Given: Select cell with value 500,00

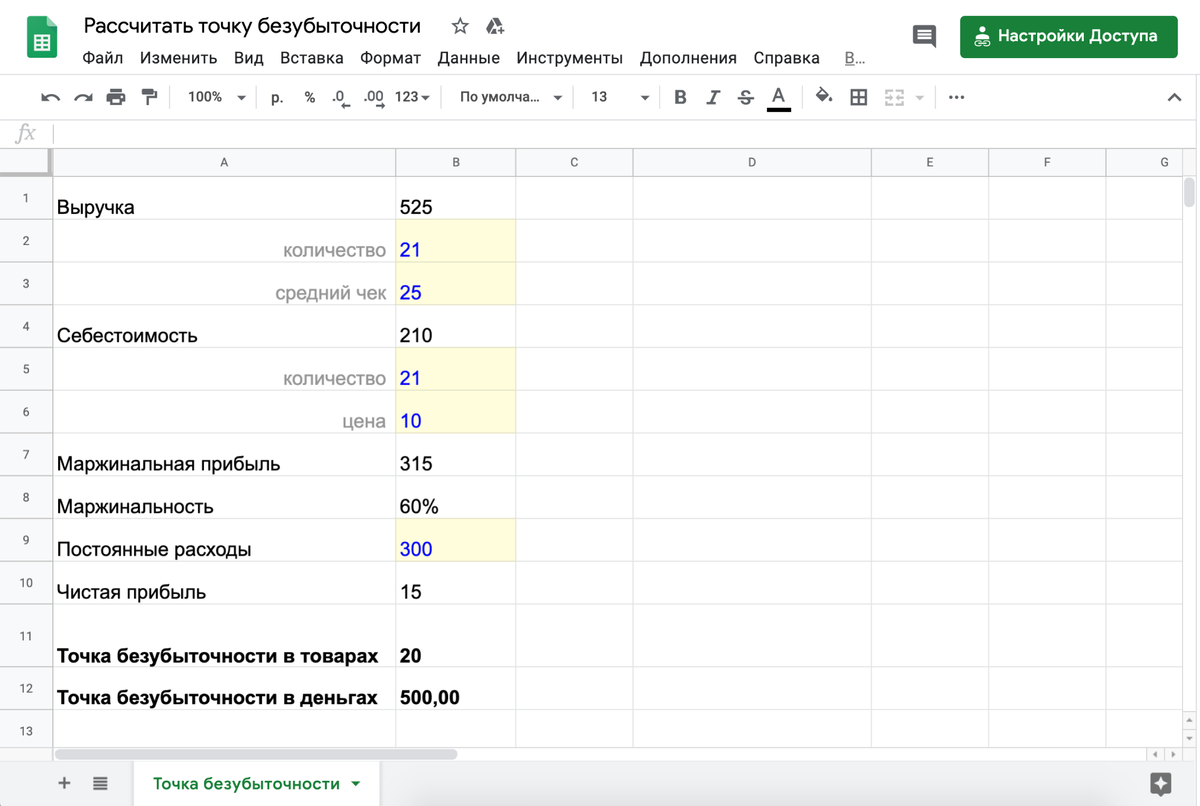Looking at the screenshot, I should point(456,688).
